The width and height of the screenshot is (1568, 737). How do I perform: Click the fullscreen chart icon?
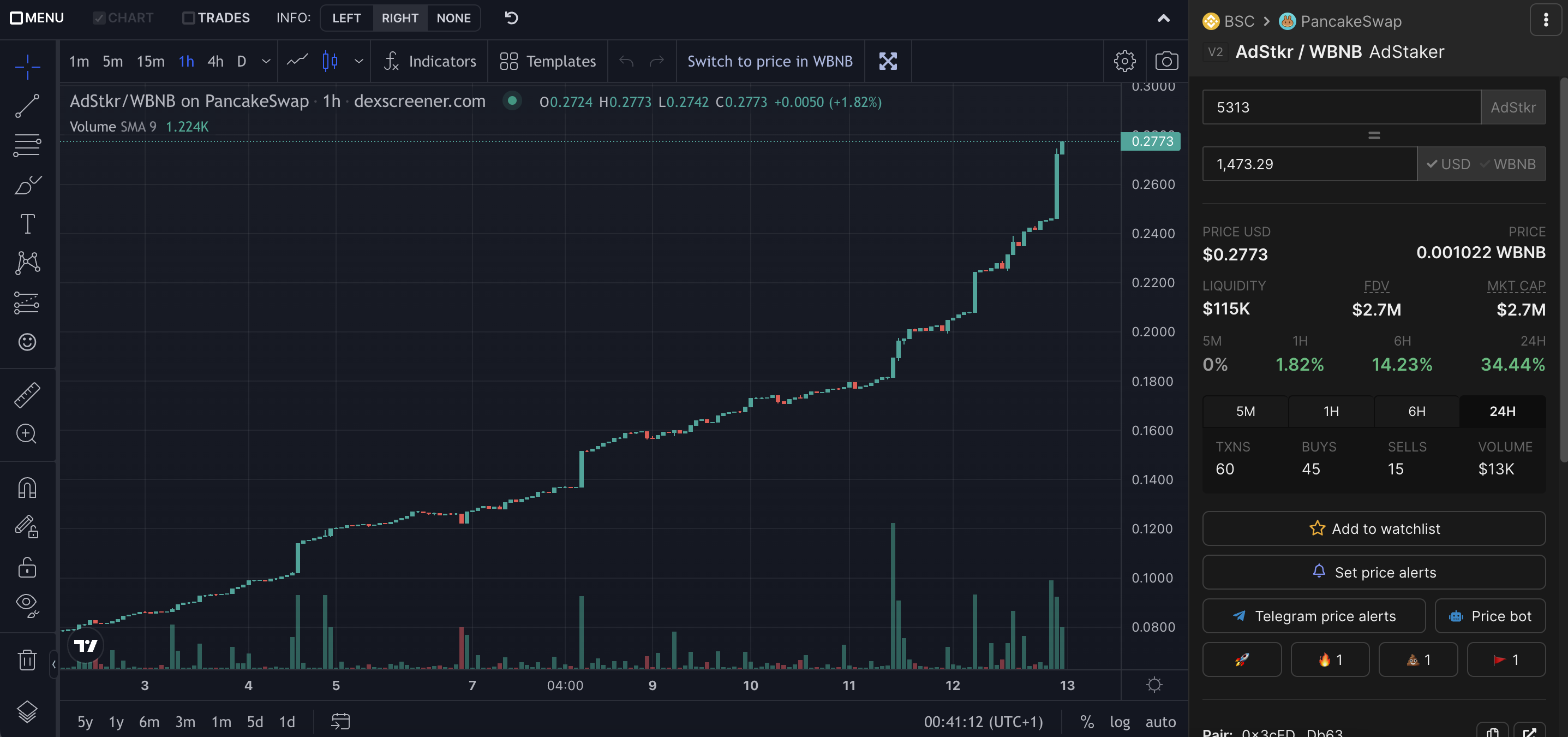(x=888, y=61)
